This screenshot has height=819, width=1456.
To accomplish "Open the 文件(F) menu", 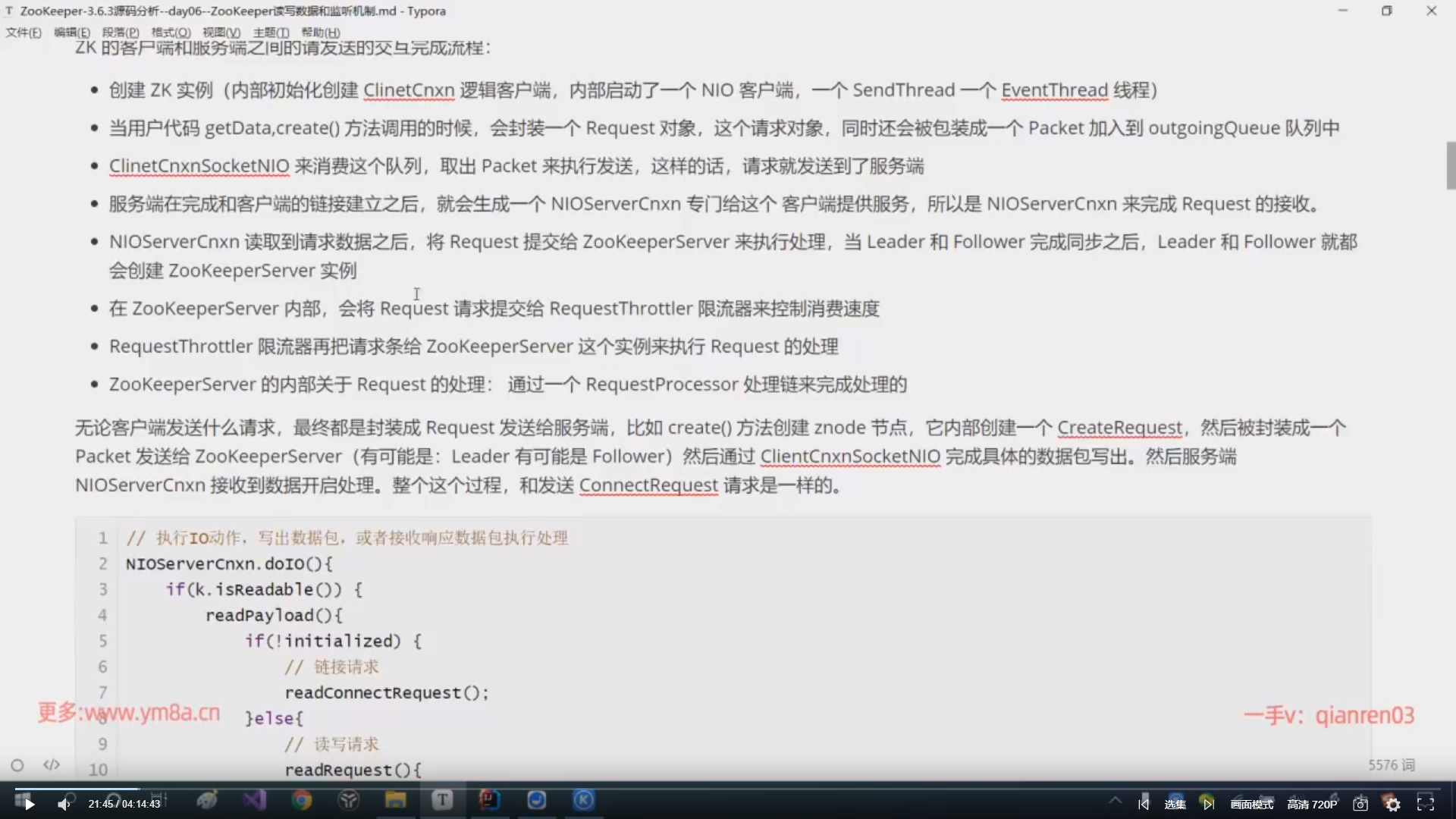I will 24,33.
